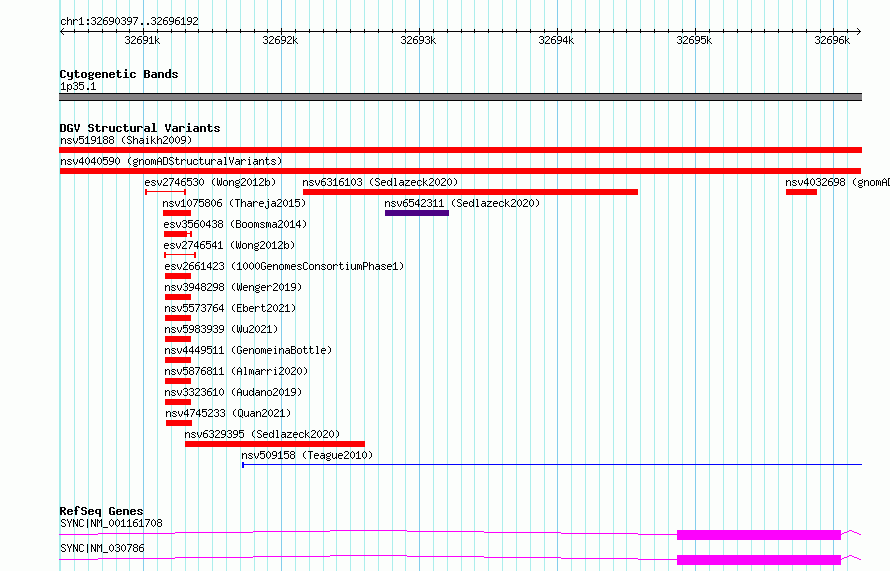Click the 32696k ruler tick label
The height and width of the screenshot is (571, 890).
[x=832, y=40]
